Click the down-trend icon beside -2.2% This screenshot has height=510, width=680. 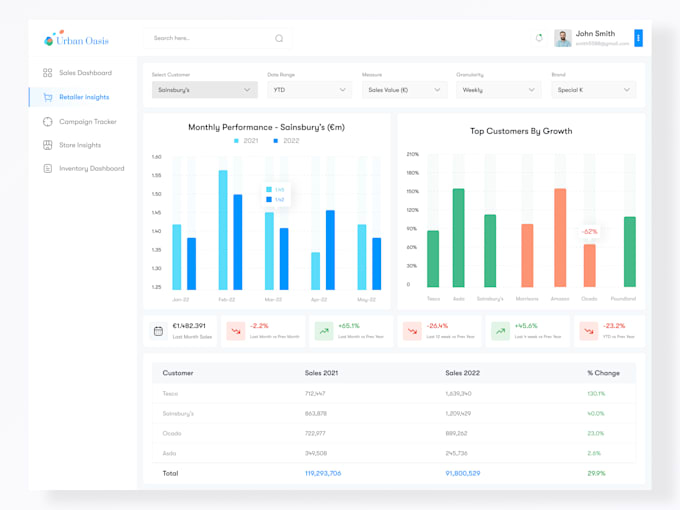click(x=236, y=331)
